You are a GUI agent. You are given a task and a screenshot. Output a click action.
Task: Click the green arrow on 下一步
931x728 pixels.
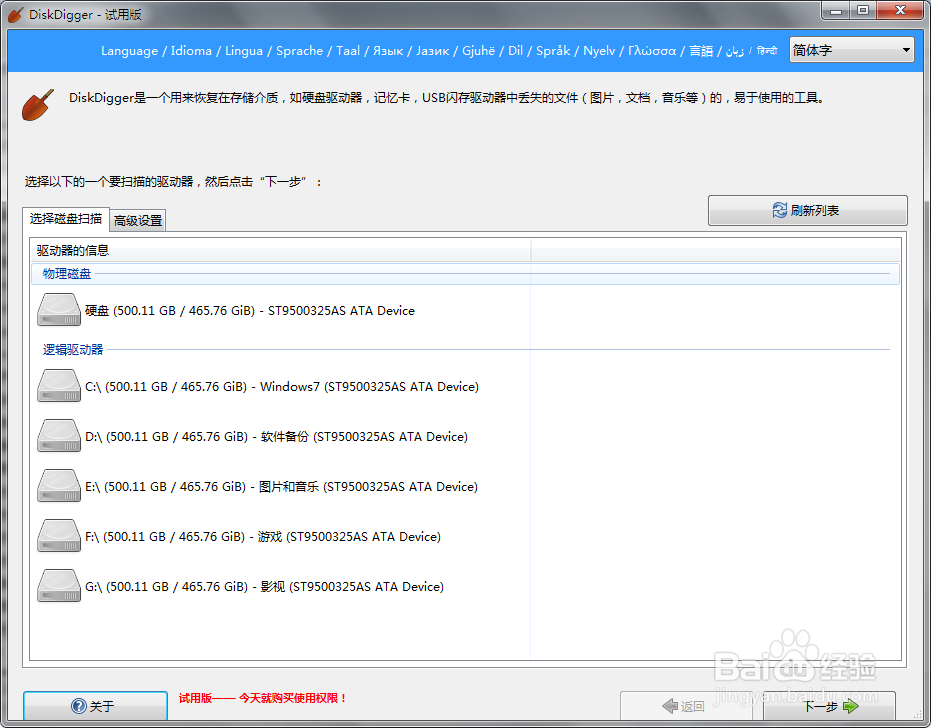click(x=850, y=706)
